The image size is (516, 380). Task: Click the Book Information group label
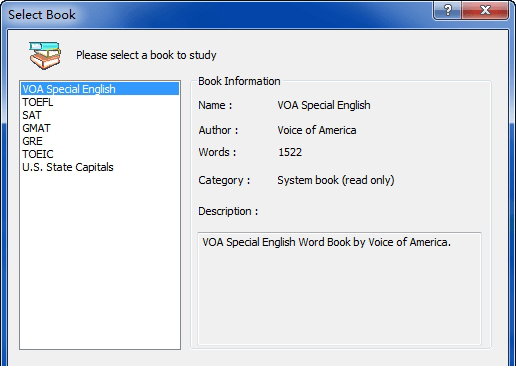click(239, 81)
